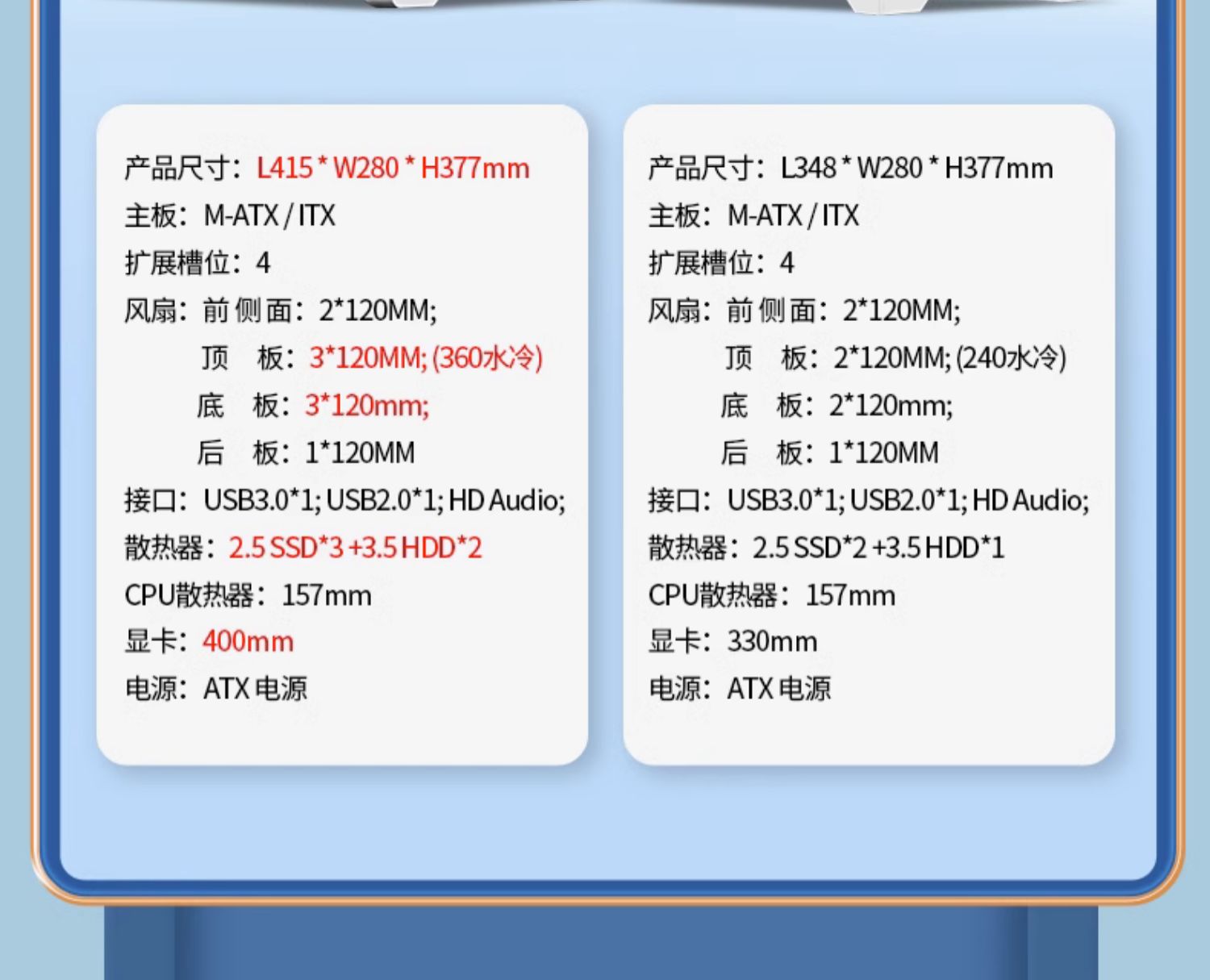Click 主板 M-ATX / ITX in left card
This screenshot has height=980, width=1210.
[x=230, y=215]
